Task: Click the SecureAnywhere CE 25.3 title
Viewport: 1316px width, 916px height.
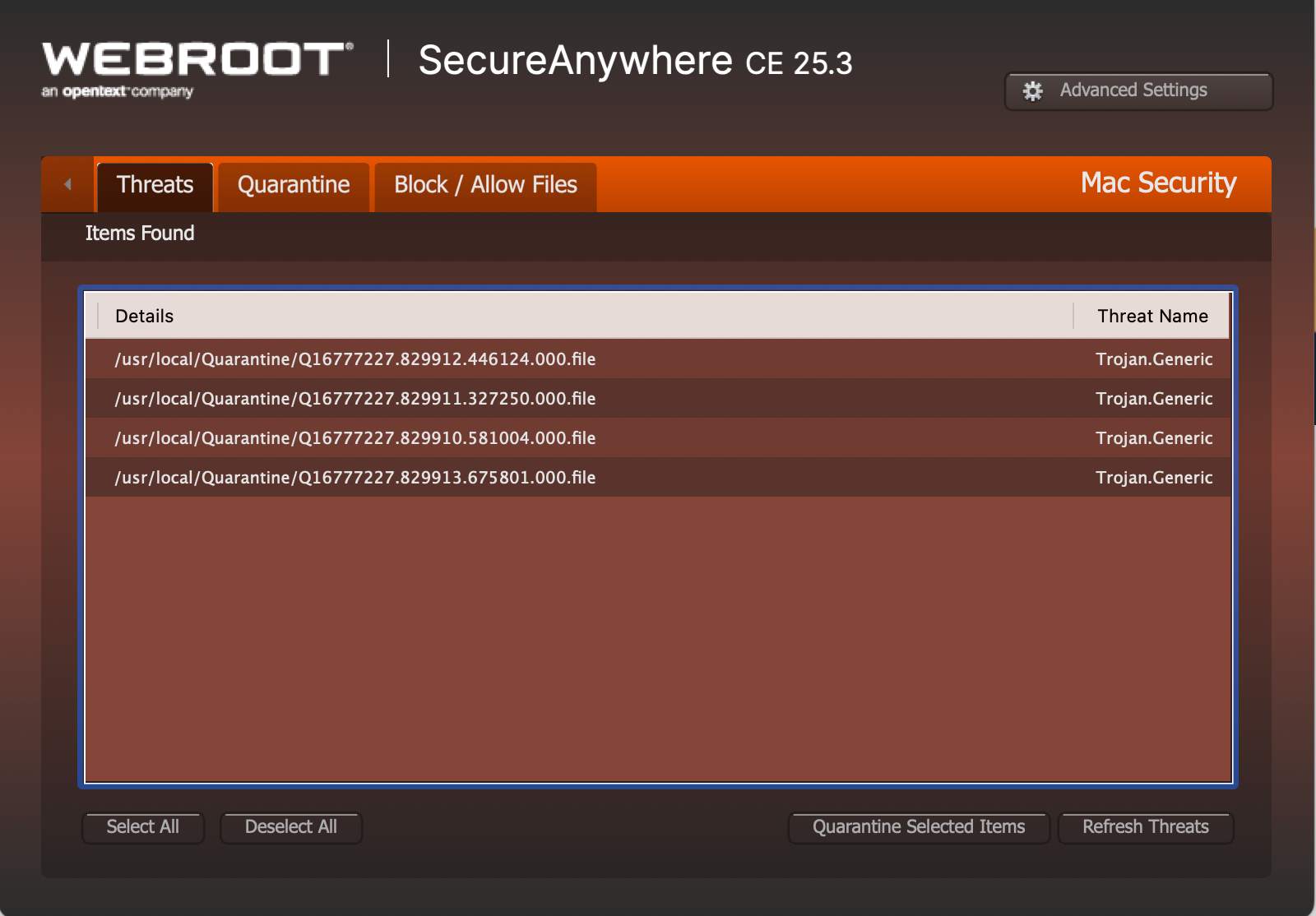Action: click(635, 61)
